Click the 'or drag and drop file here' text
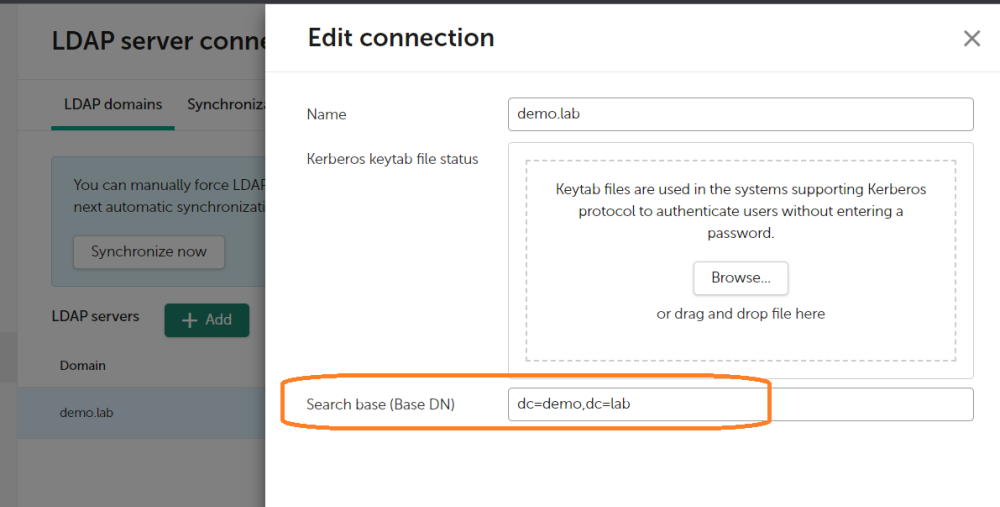Viewport: 1000px width, 507px height. 740,313
